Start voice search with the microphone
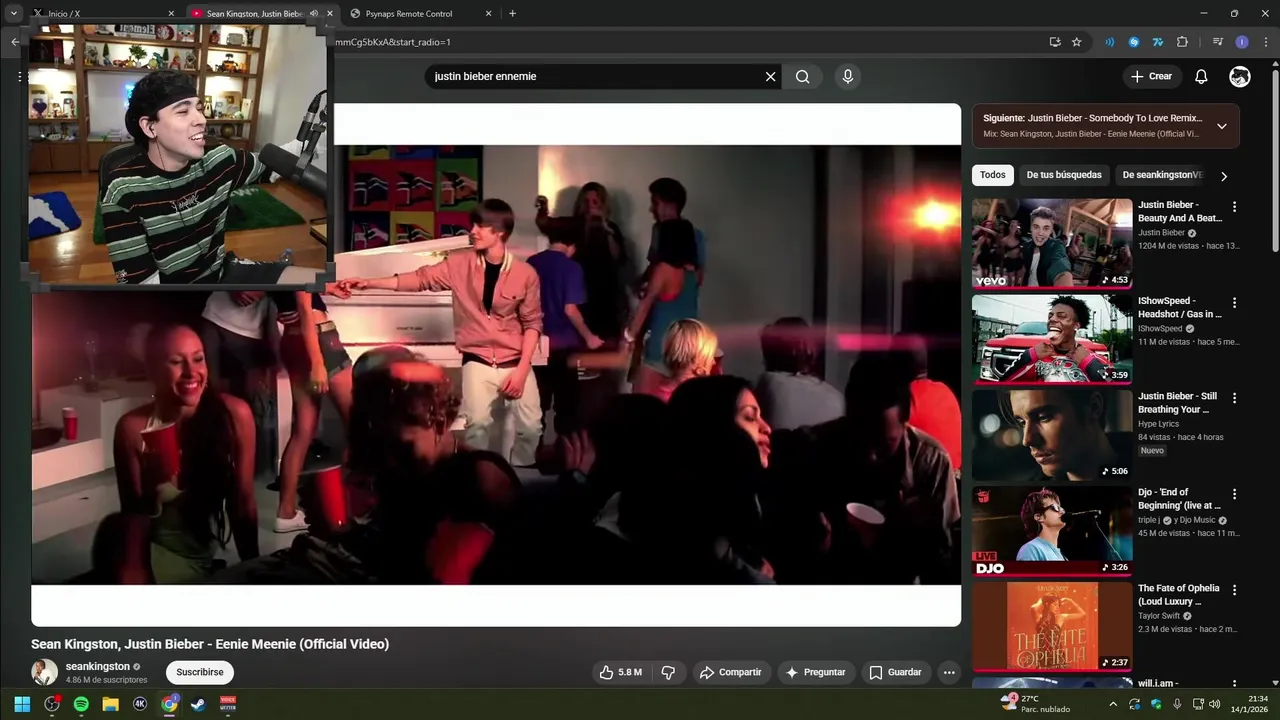This screenshot has height=720, width=1280. [x=848, y=76]
